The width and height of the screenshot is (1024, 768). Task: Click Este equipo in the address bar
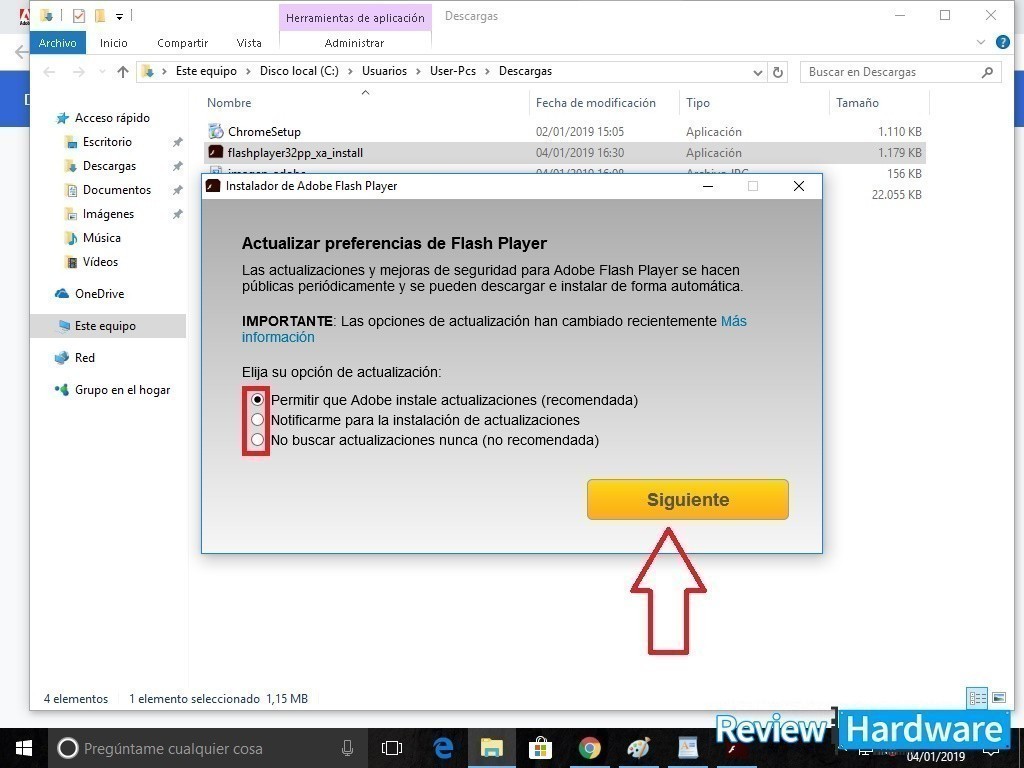tap(206, 71)
